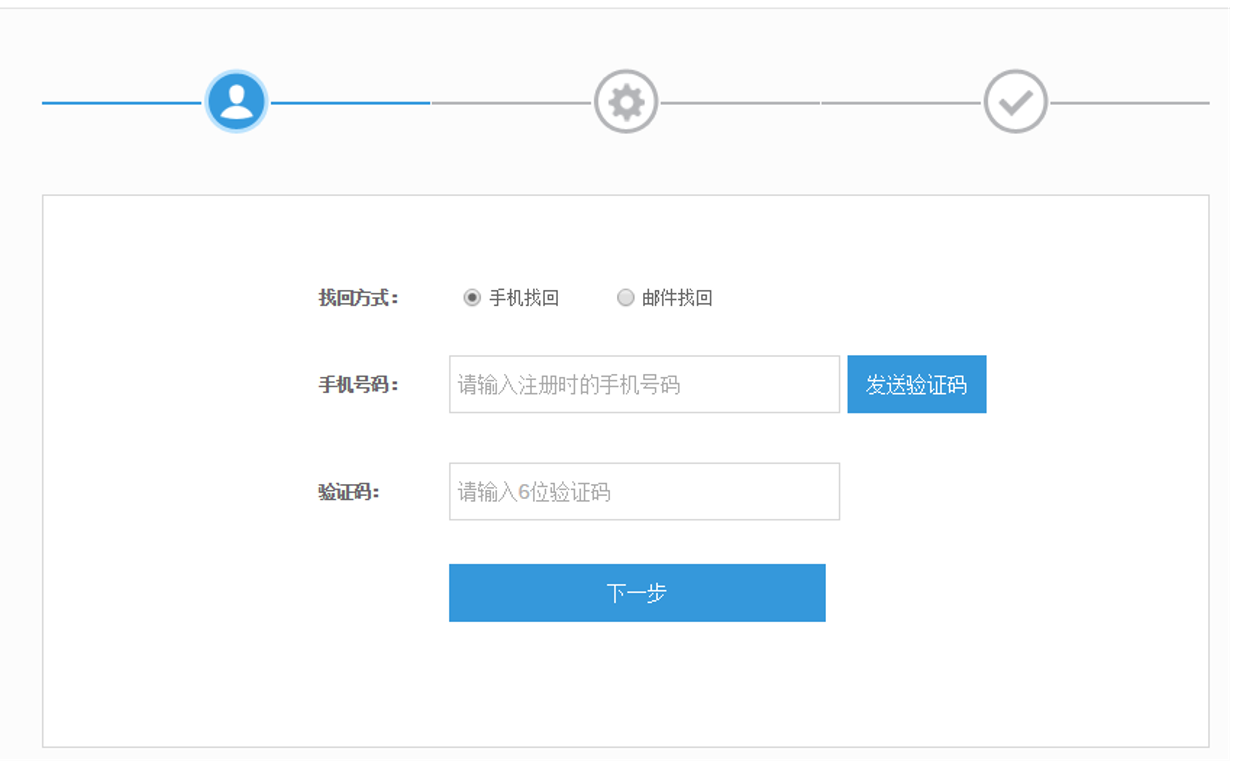Image resolution: width=1246 pixels, height=775 pixels.
Task: Select the person silhouette inside the blue circle
Action: coord(236,101)
